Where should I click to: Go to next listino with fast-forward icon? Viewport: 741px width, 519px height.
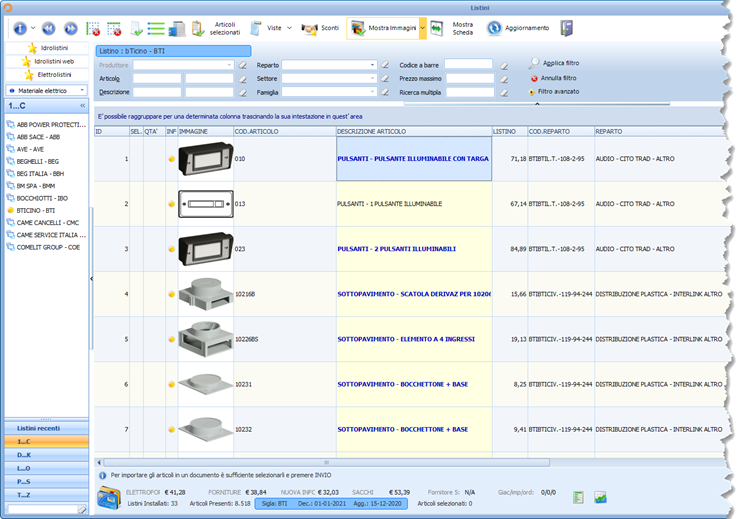[x=71, y=29]
